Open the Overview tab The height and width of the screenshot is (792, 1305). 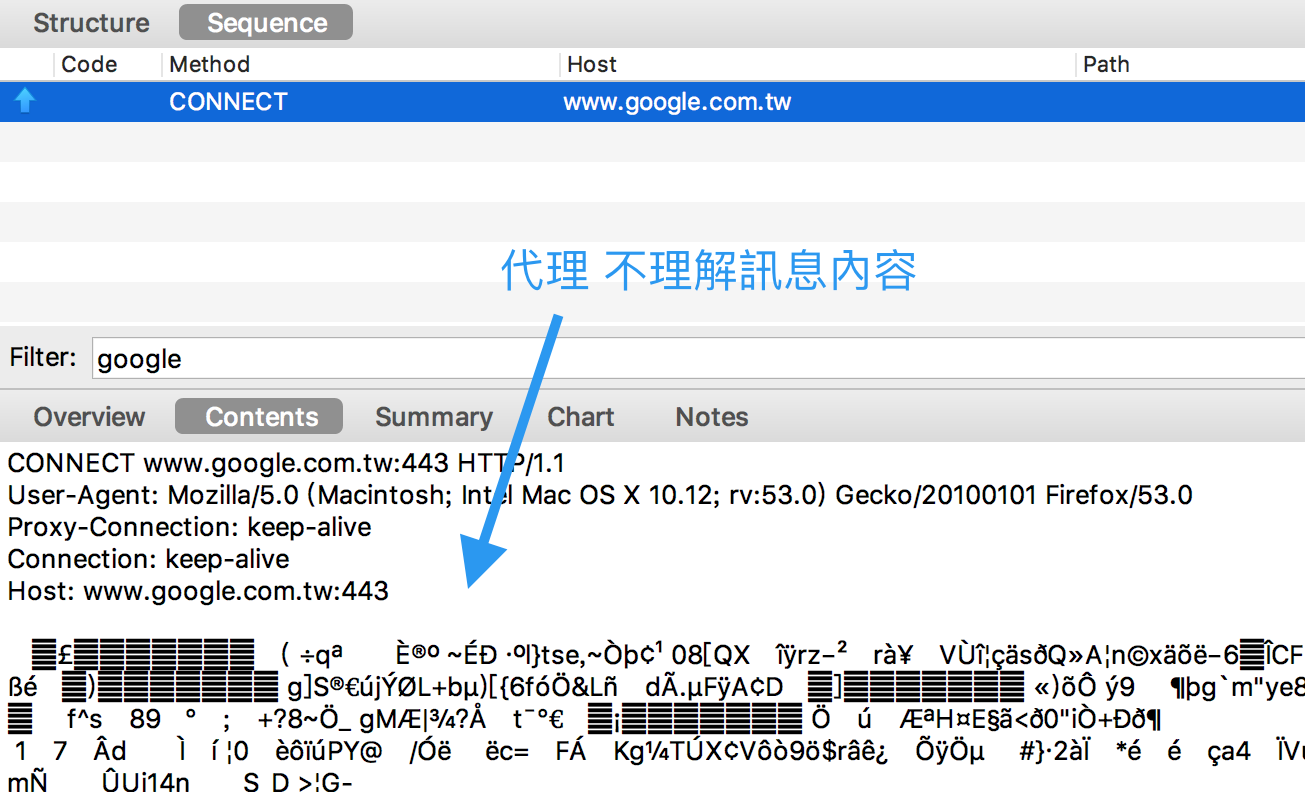pos(89,417)
